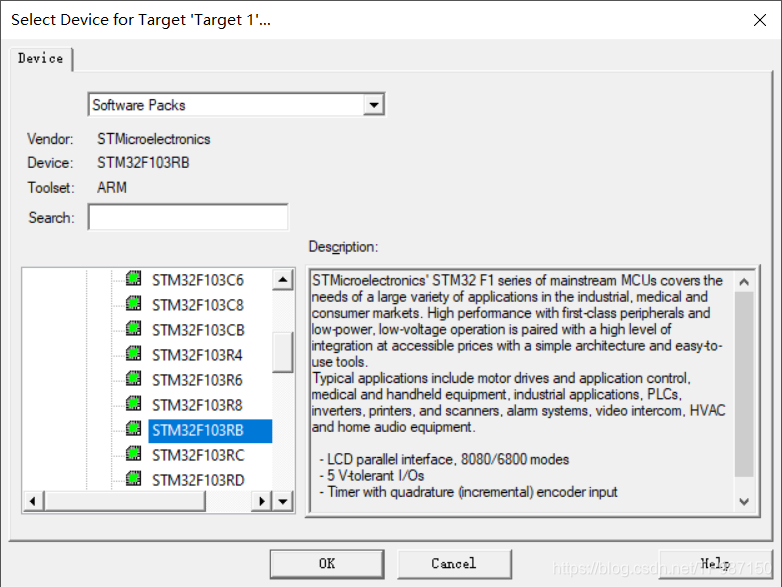Click the chip icon beside STM32F103RC
Screen dimensions: 782x587
(x=133, y=453)
